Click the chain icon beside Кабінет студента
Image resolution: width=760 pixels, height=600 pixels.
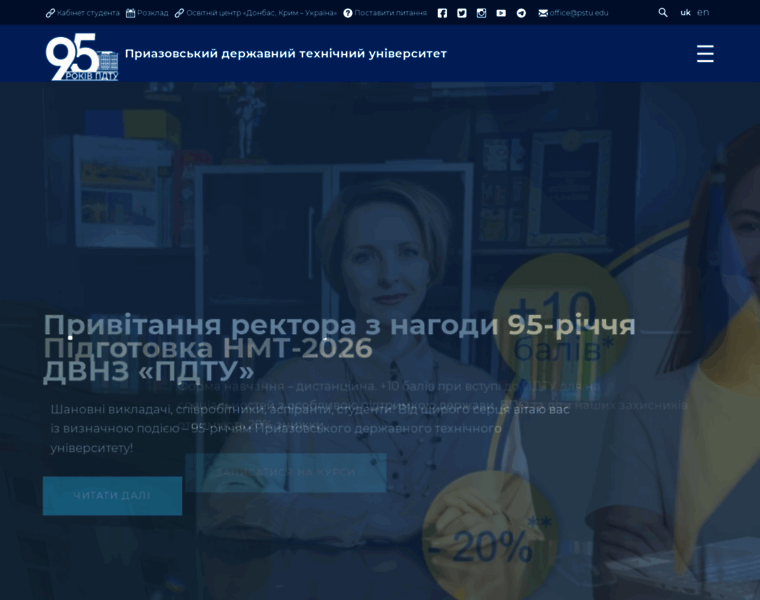(x=50, y=13)
